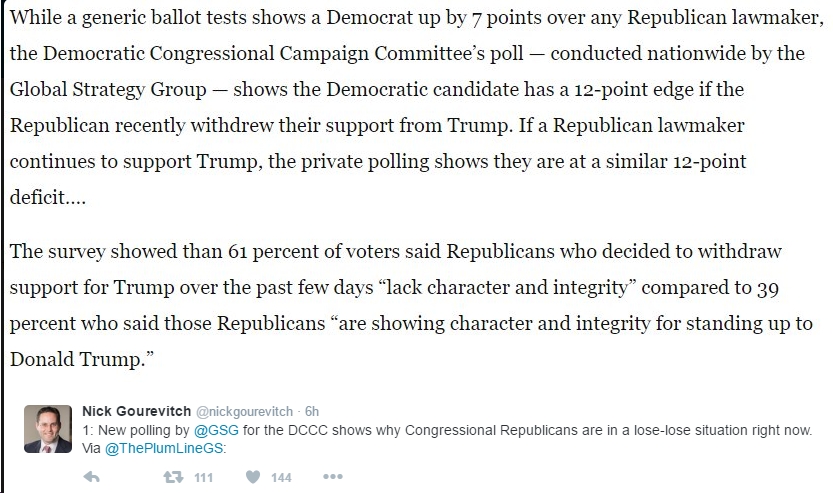The image size is (833, 493).
Task: Open the 6h tweet timestamp
Action: click(312, 412)
